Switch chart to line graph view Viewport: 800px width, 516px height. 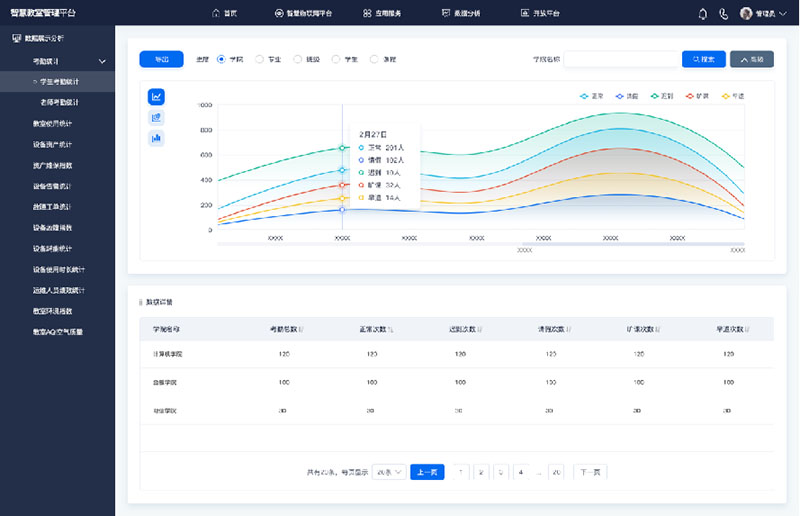[157, 97]
